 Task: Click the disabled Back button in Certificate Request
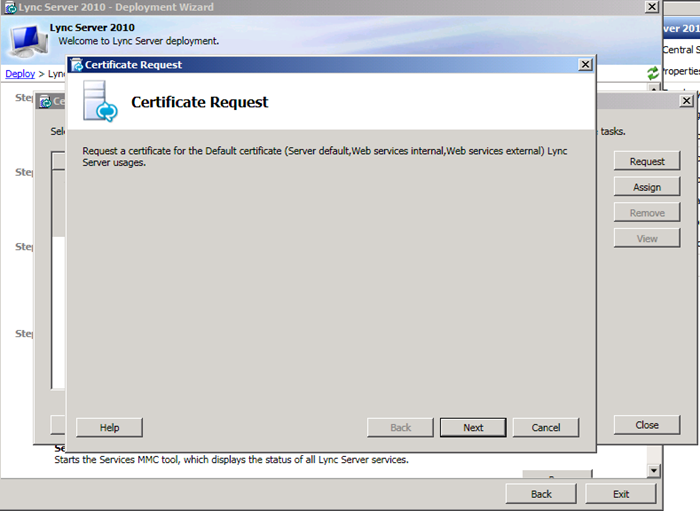click(400, 427)
